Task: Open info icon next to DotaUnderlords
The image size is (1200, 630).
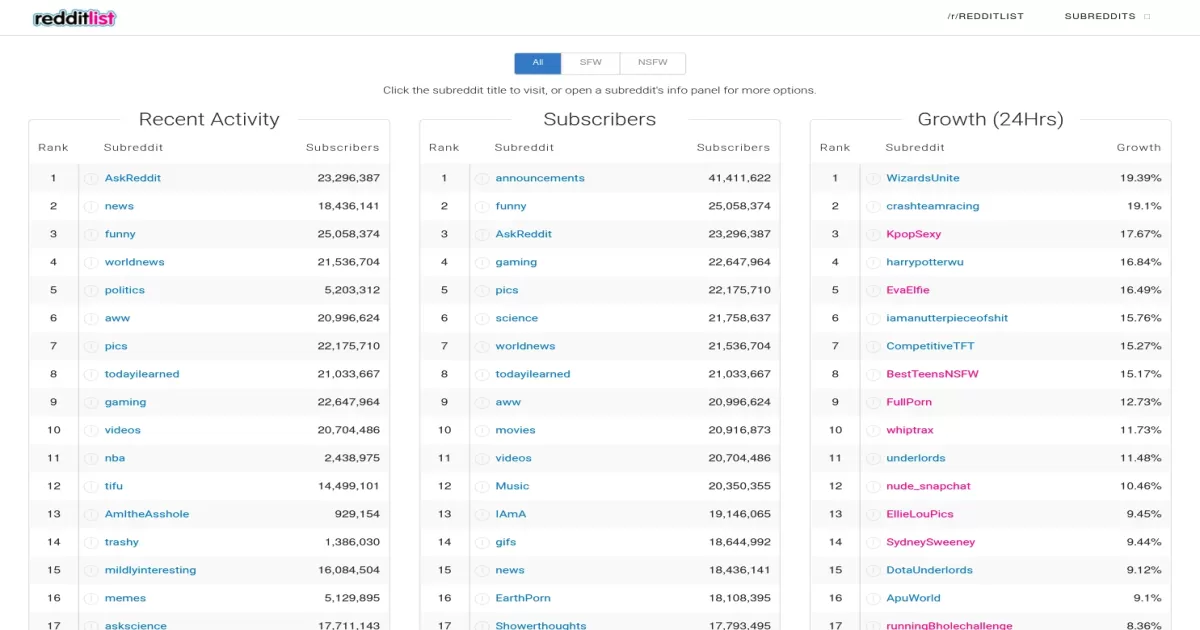Action: 872,570
